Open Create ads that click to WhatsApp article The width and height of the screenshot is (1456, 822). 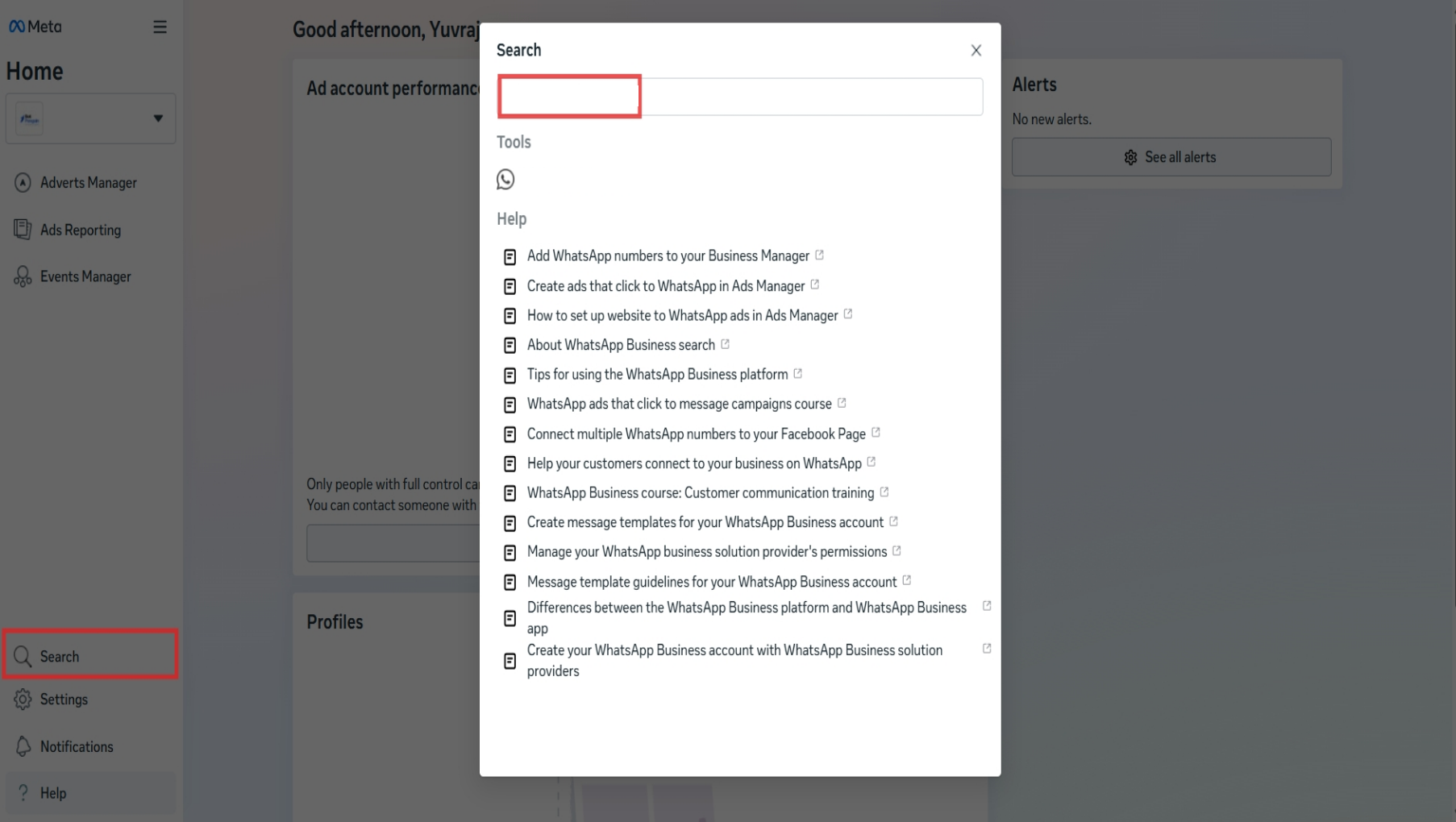tap(666, 286)
